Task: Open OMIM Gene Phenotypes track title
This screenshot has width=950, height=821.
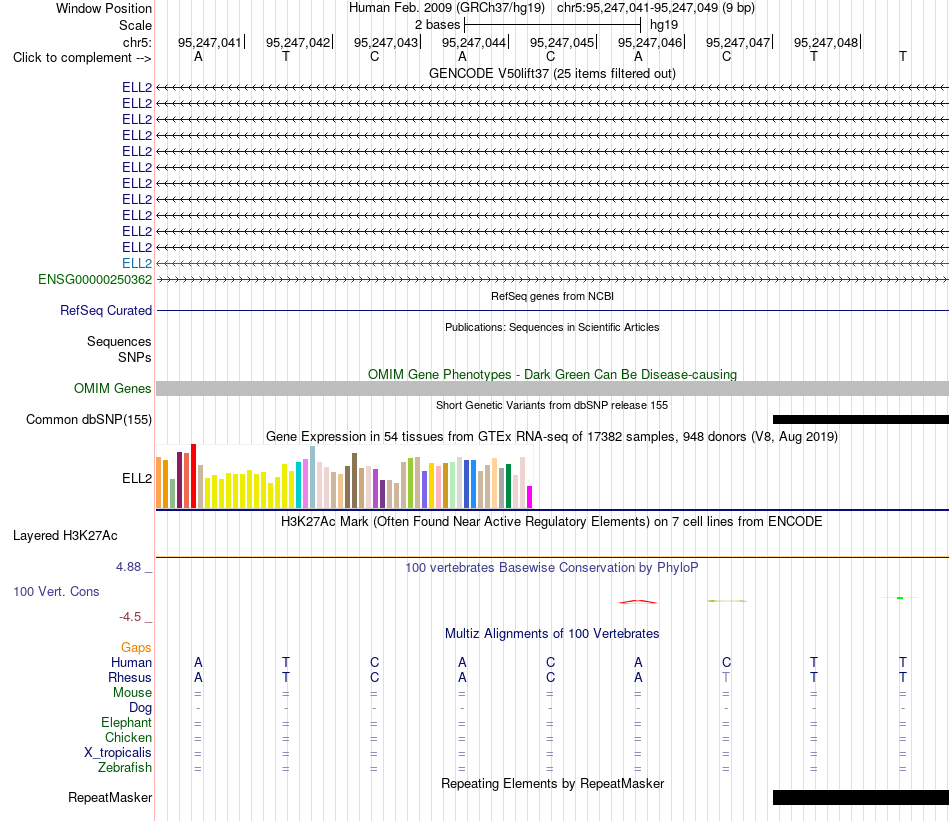Action: (x=552, y=374)
